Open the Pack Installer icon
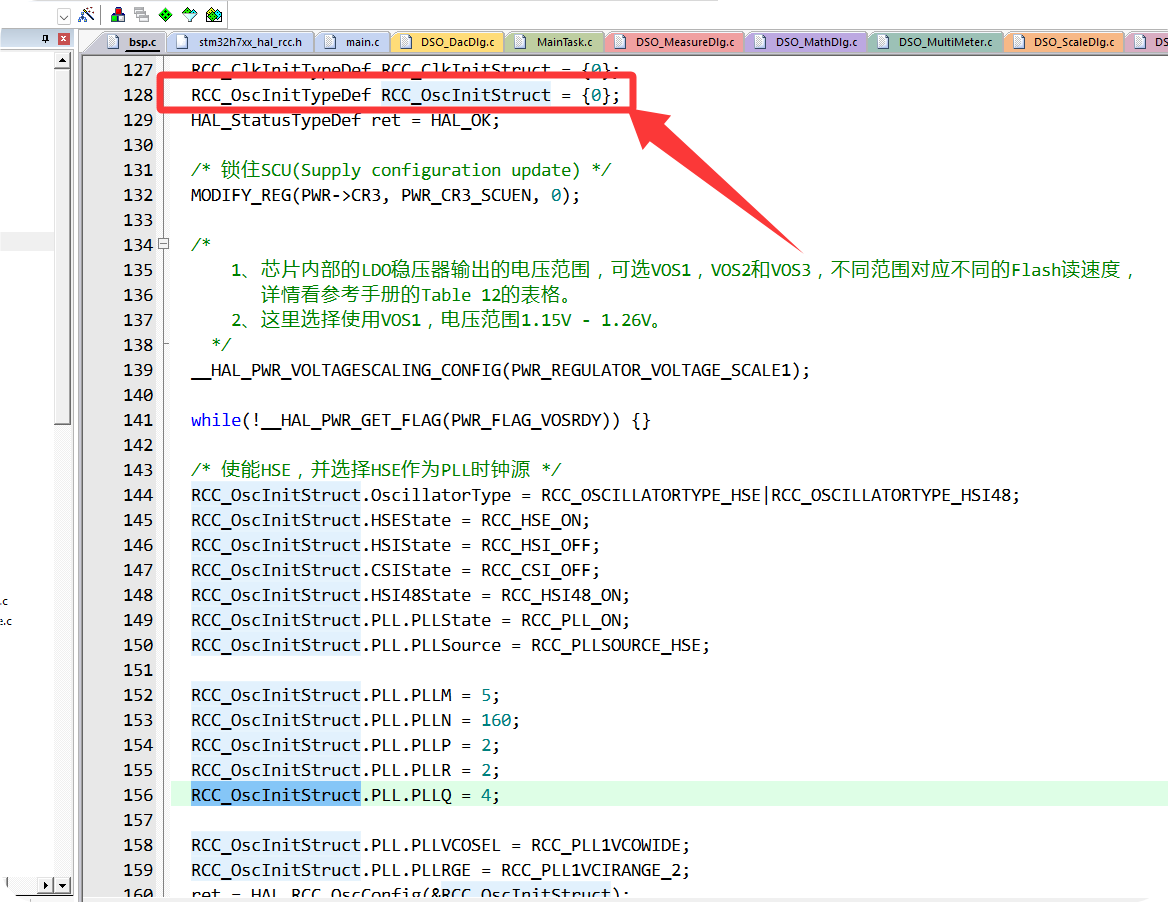The width and height of the screenshot is (1168, 902). coord(213,15)
